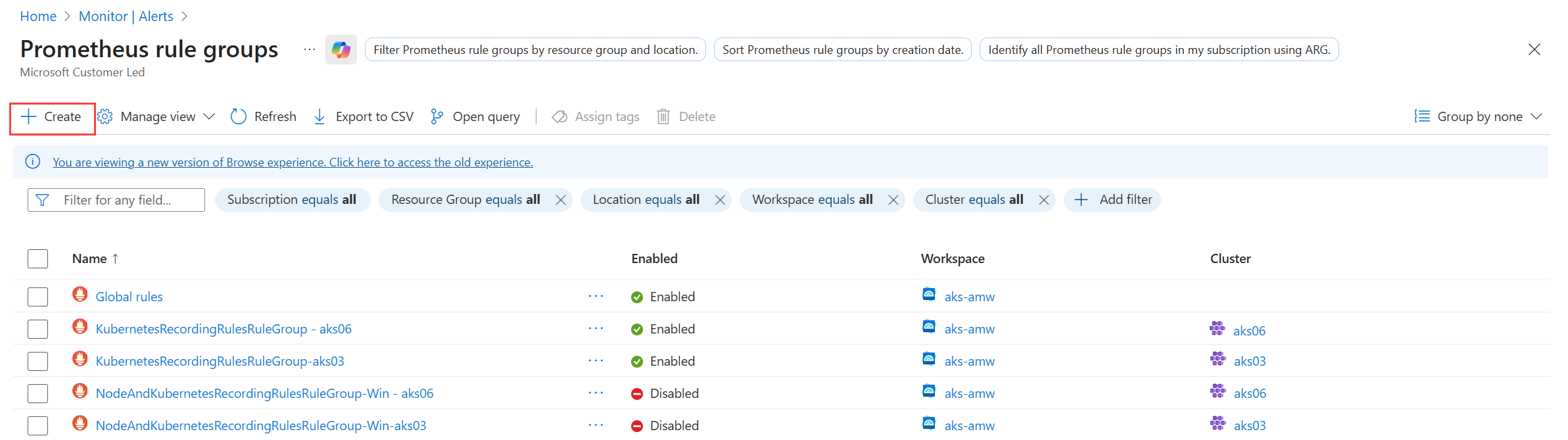Select the sort by creation date suggestion
The height and width of the screenshot is (440, 1568).
click(x=843, y=50)
